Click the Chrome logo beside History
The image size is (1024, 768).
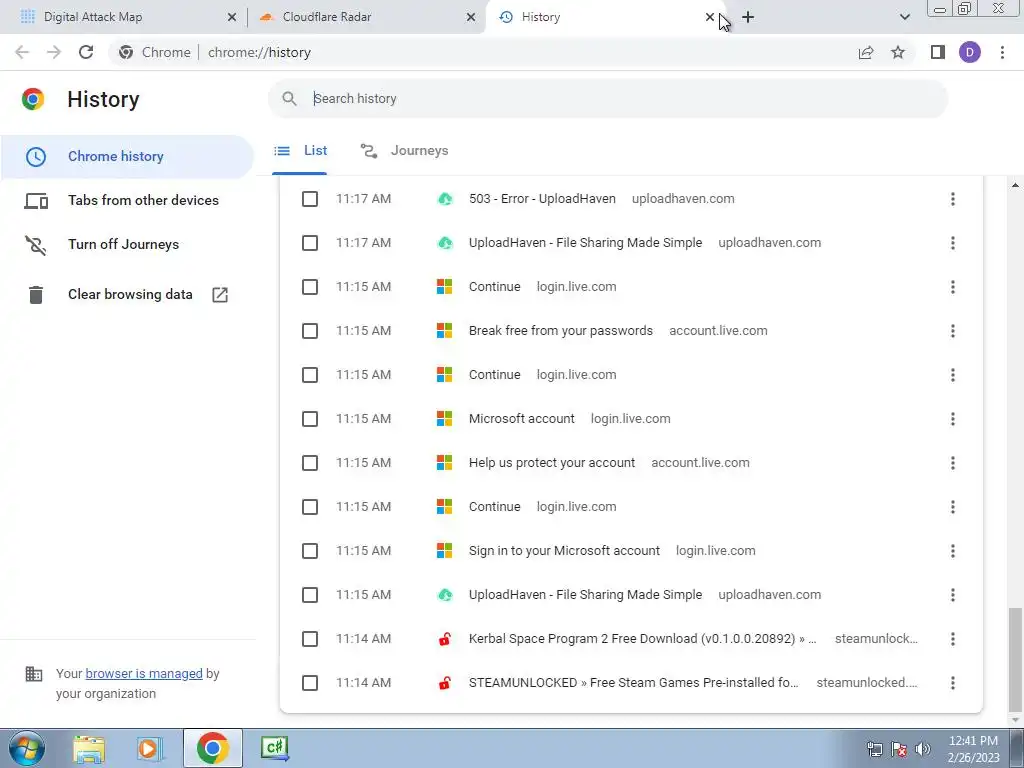pos(33,99)
